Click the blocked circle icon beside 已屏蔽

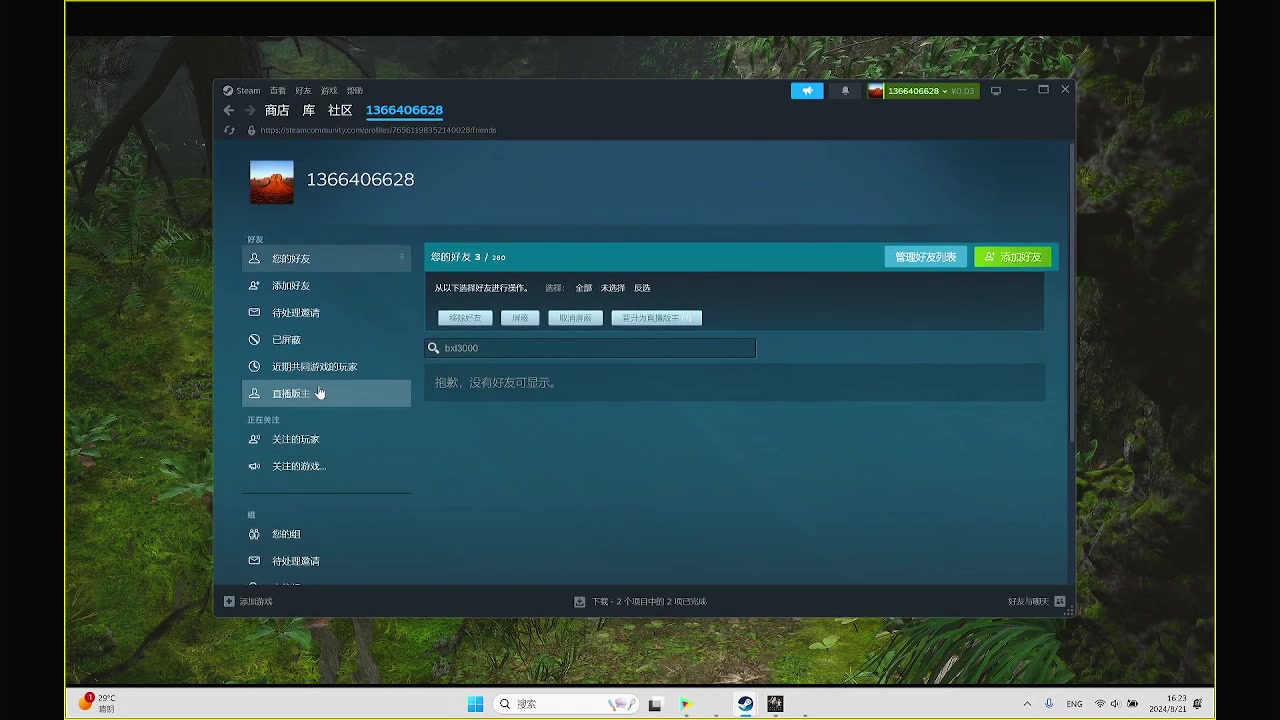tap(254, 340)
